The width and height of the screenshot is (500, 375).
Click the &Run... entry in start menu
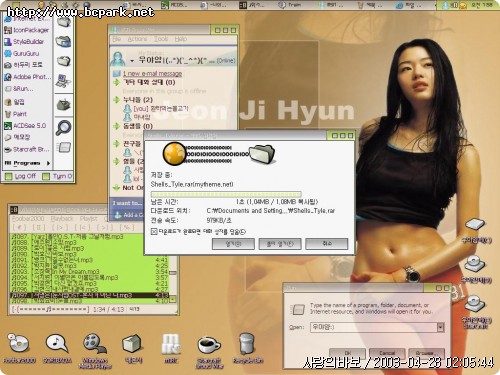(19, 89)
